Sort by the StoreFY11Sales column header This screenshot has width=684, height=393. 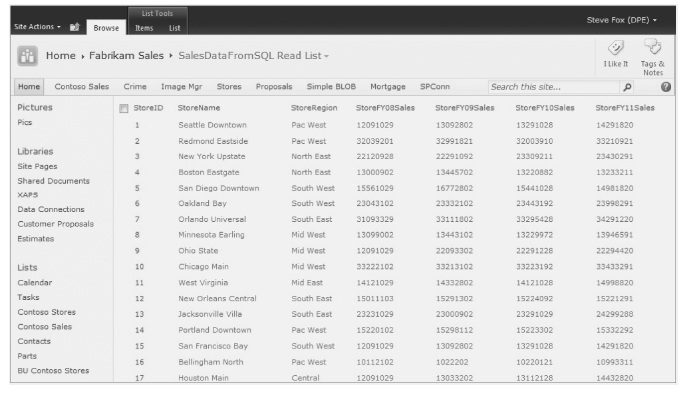[625, 108]
